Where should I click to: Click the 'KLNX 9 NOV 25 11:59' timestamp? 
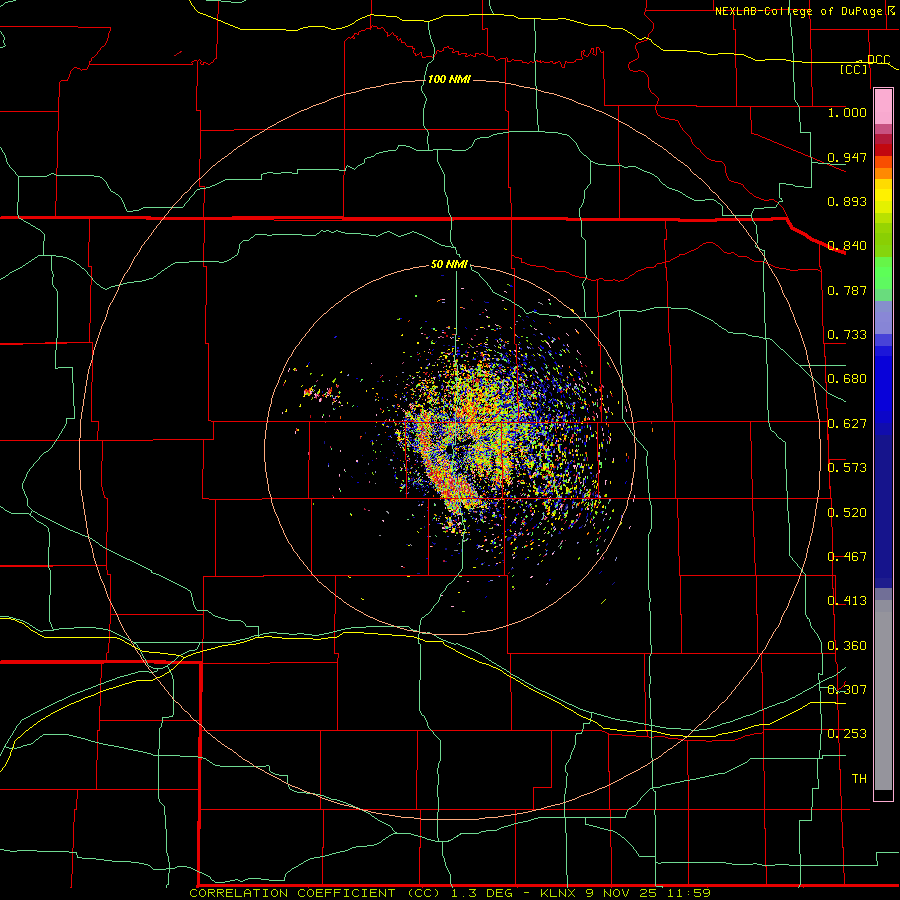[x=625, y=893]
